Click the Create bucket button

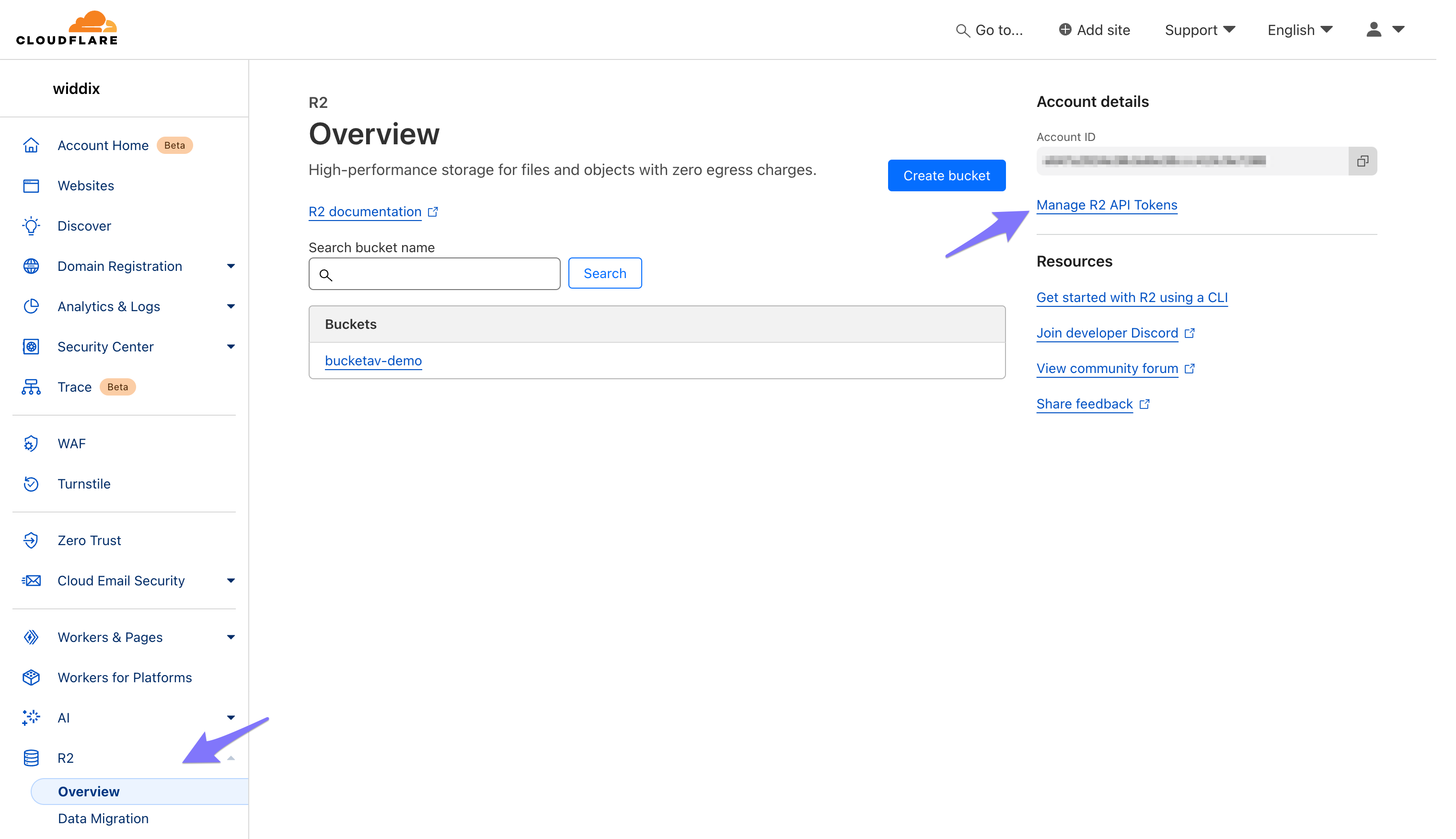pos(946,176)
